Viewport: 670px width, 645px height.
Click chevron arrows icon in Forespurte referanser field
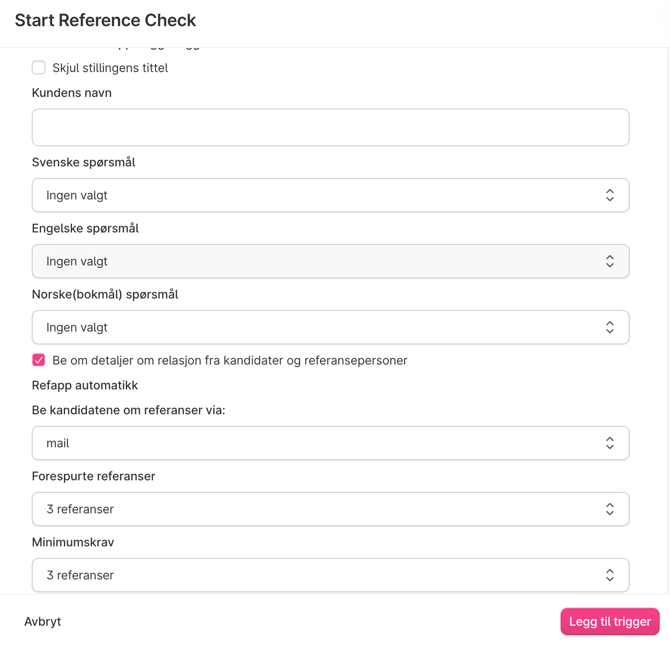tap(610, 509)
